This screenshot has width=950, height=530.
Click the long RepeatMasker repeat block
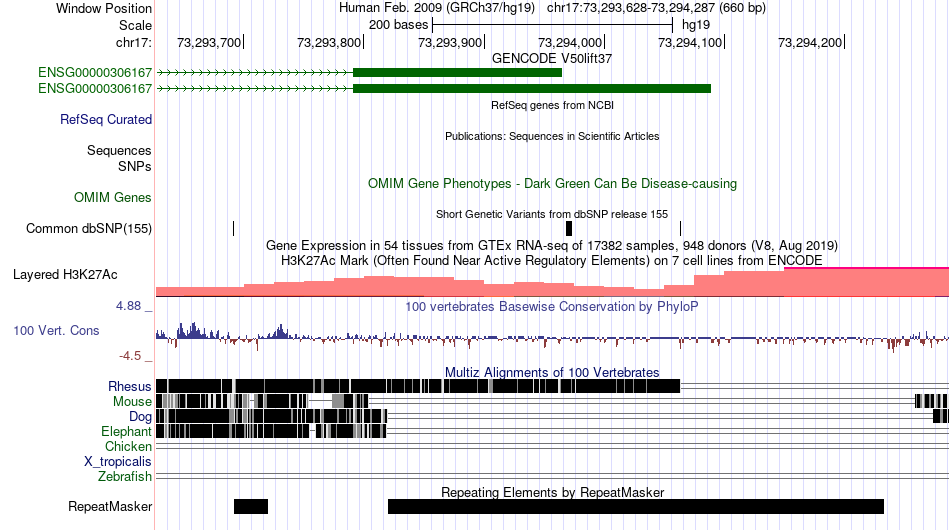click(636, 506)
